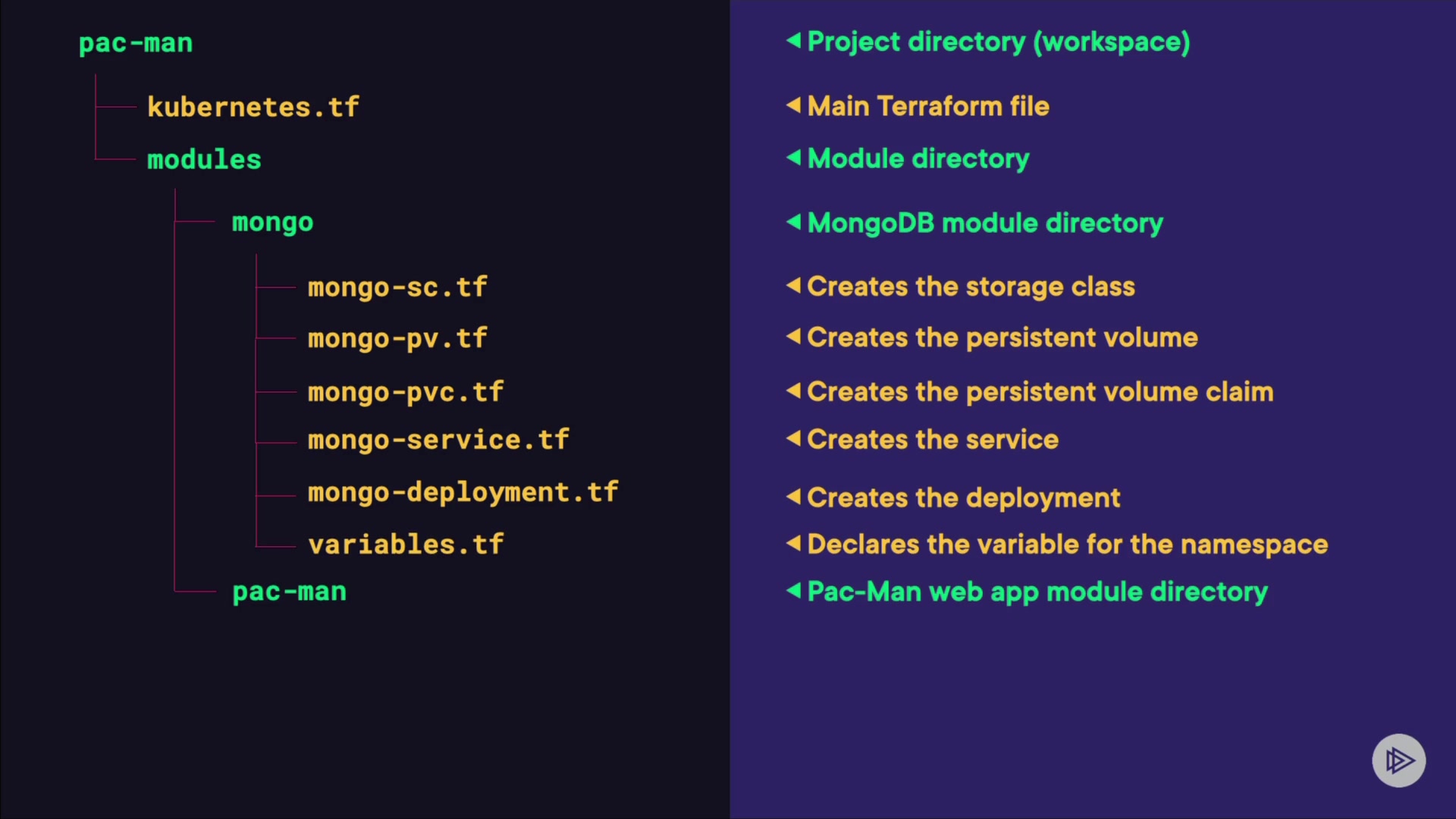Click the arrow beside Main Terraform file
1456x819 pixels.
pyautogui.click(x=793, y=105)
